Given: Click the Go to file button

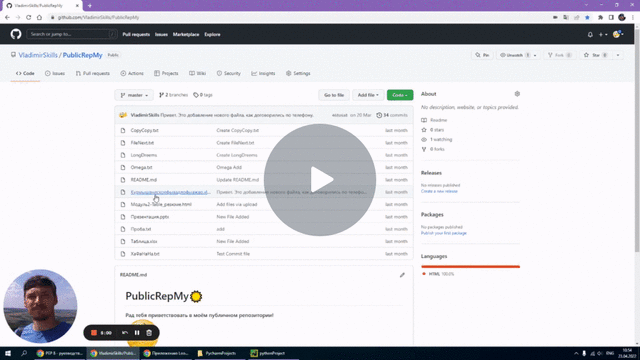Looking at the screenshot, I should coord(334,95).
